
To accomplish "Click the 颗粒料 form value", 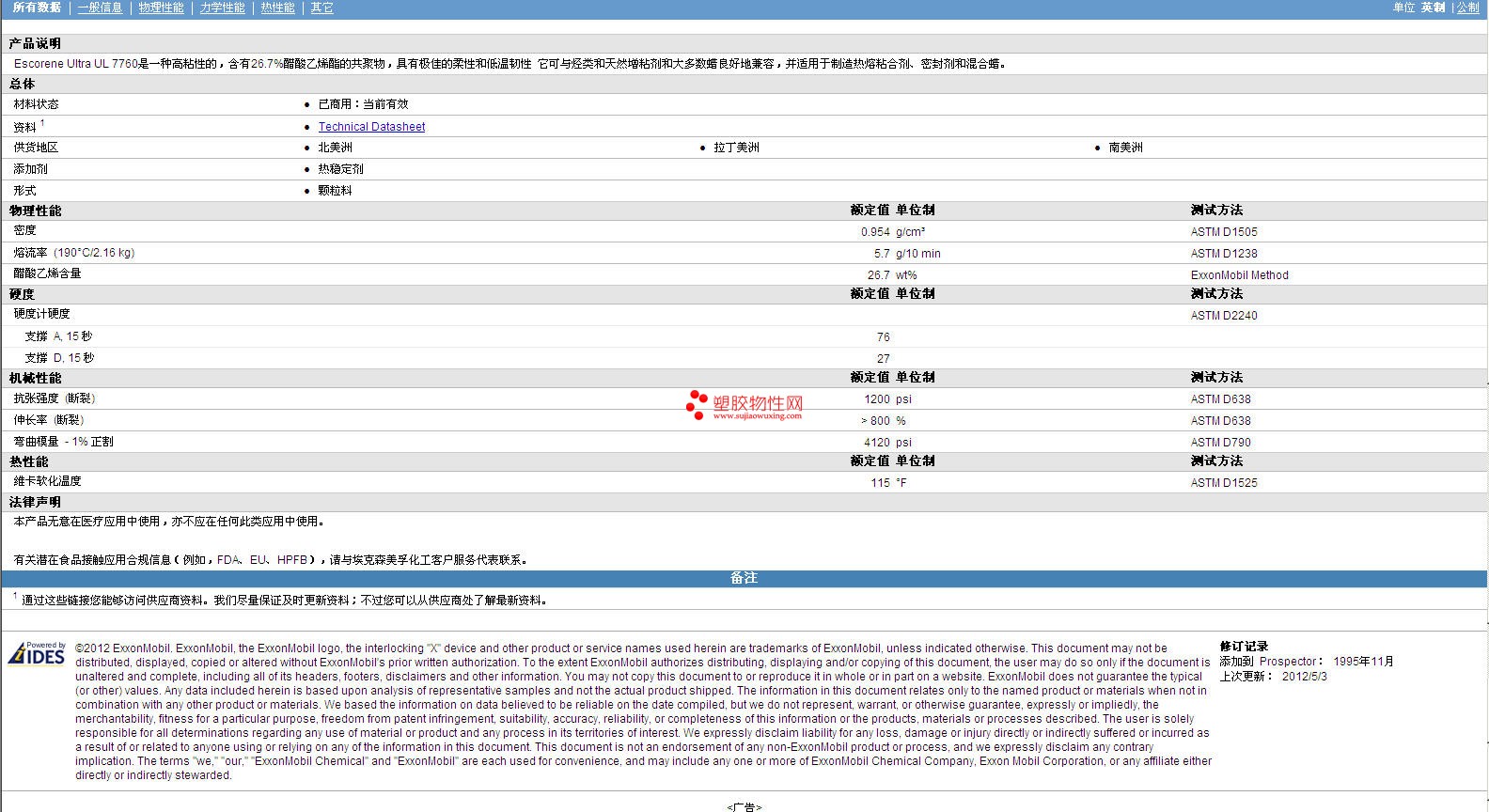I will [x=335, y=191].
